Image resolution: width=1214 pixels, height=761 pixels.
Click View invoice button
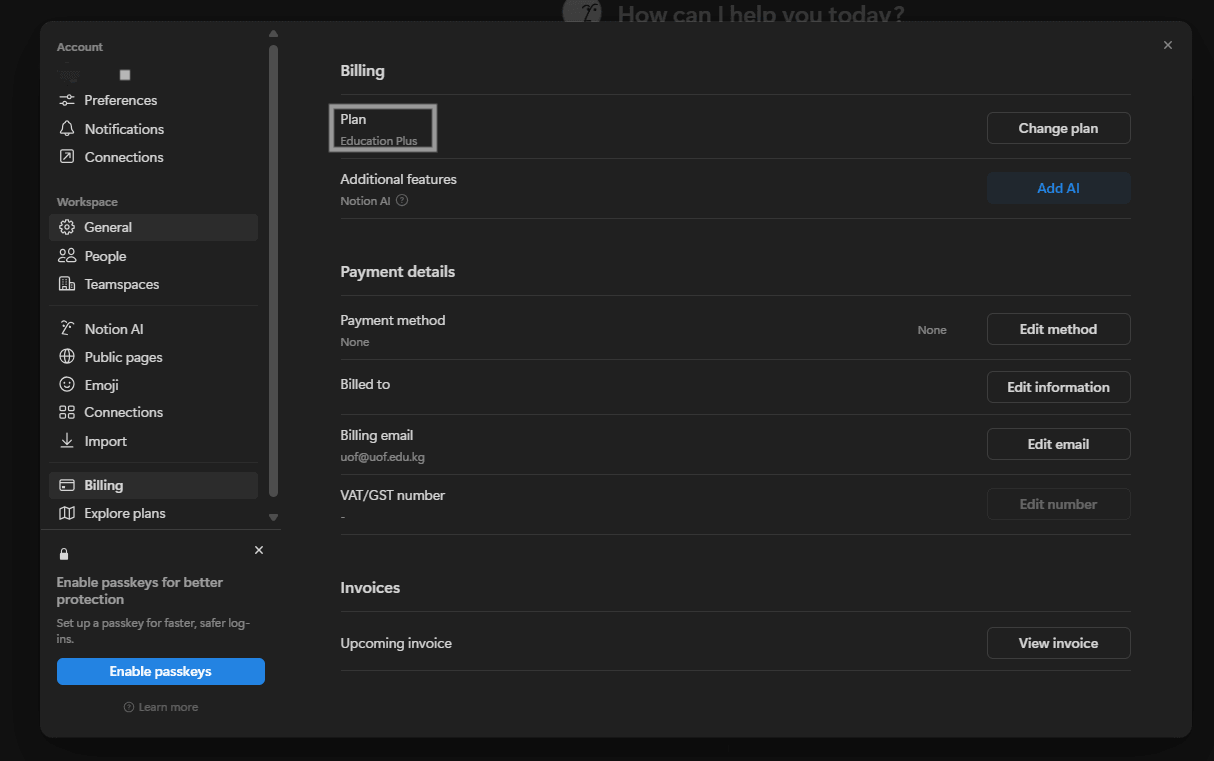tap(1058, 643)
